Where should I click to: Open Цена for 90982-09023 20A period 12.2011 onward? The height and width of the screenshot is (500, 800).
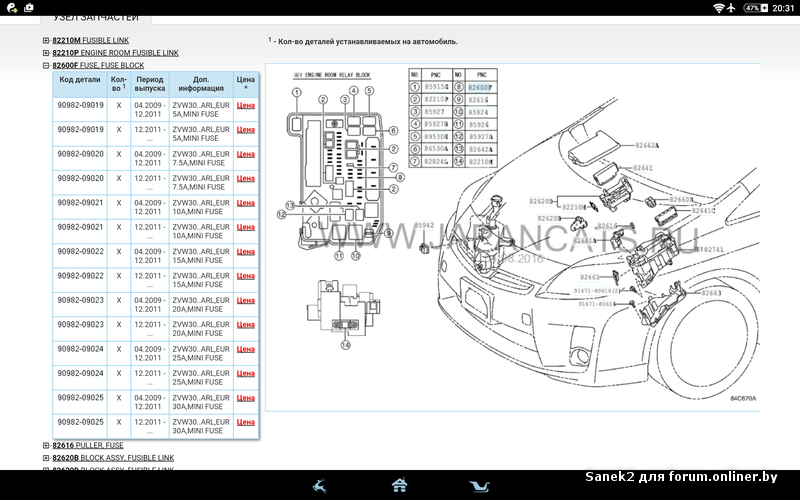245,324
